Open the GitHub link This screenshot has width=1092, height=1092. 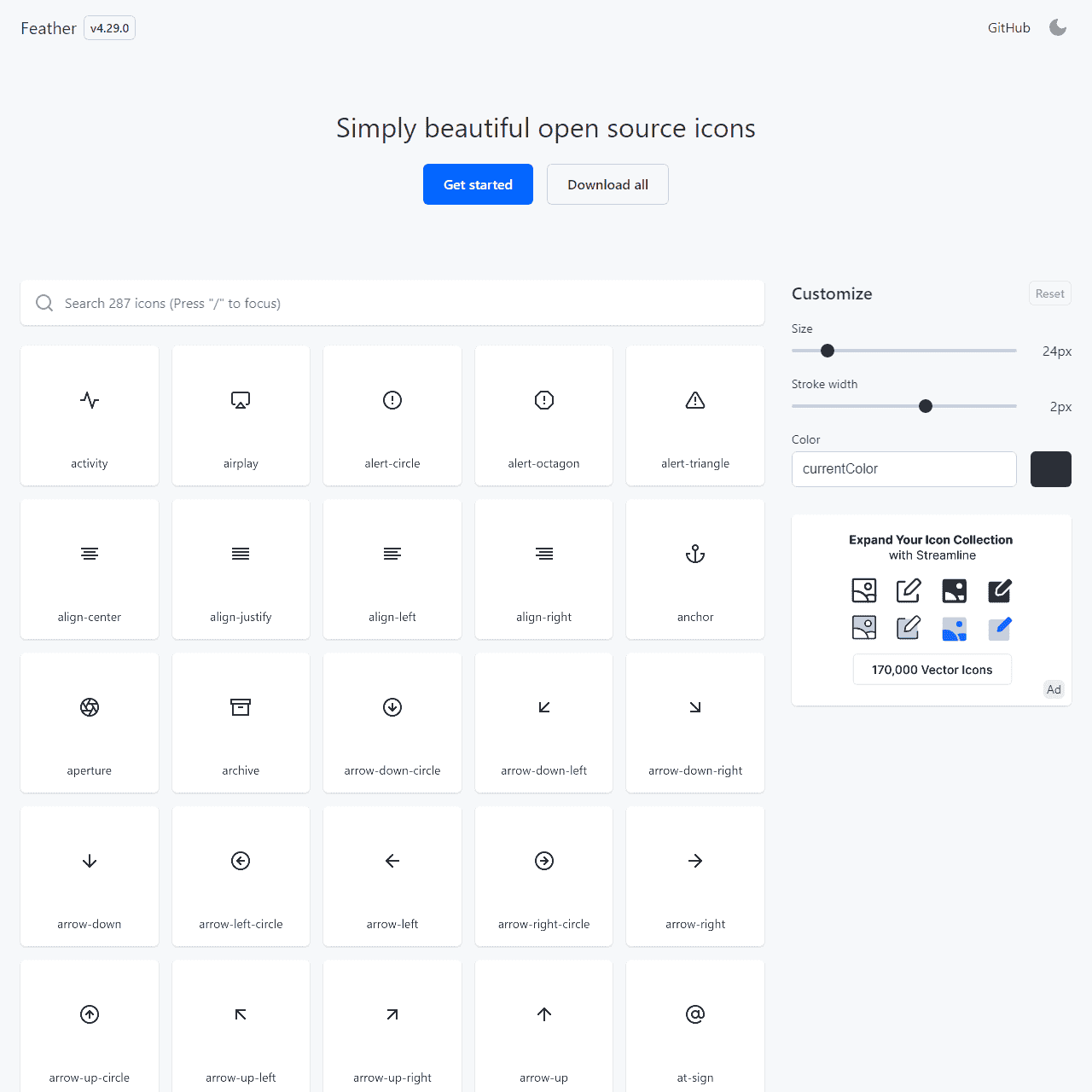[1008, 28]
